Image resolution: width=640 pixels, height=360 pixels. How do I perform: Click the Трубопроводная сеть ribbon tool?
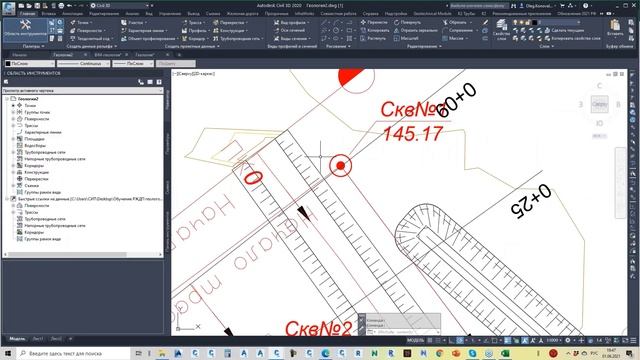coord(238,38)
